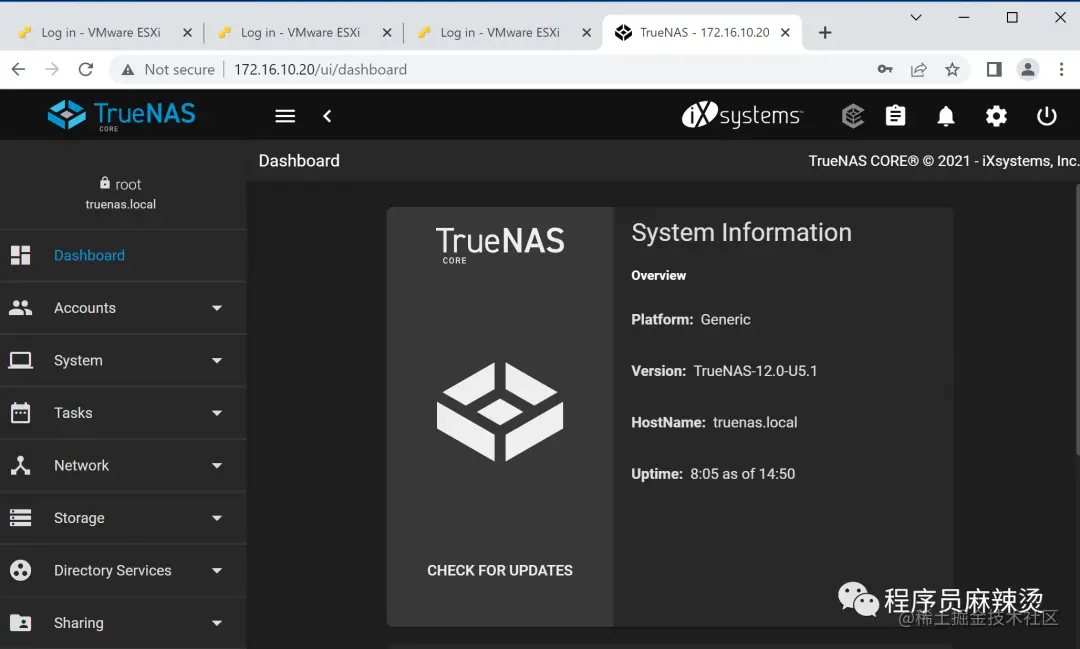Image resolution: width=1080 pixels, height=649 pixels.
Task: Click the browser back arrow
Action: coord(19,69)
